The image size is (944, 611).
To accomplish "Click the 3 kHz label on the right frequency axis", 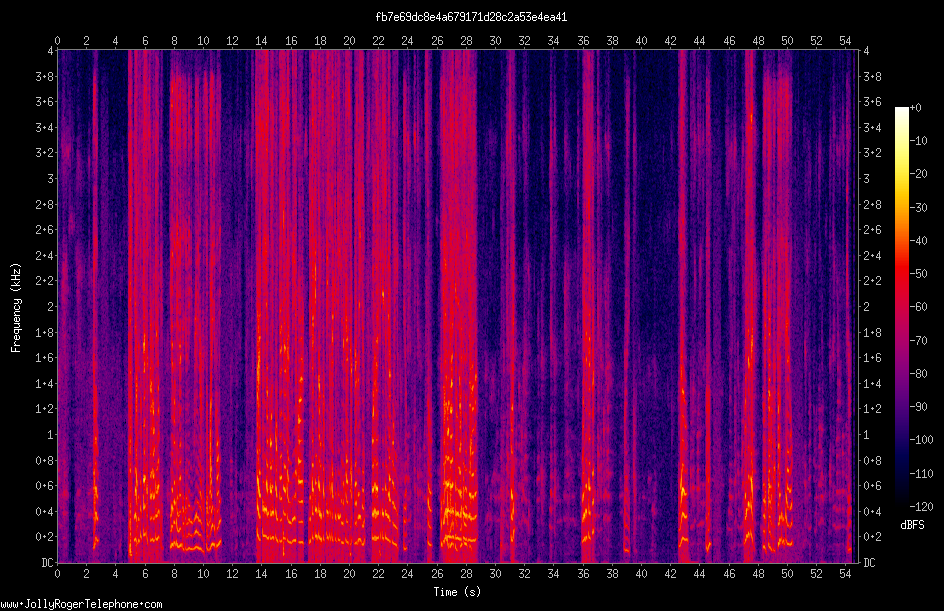I will pos(867,179).
